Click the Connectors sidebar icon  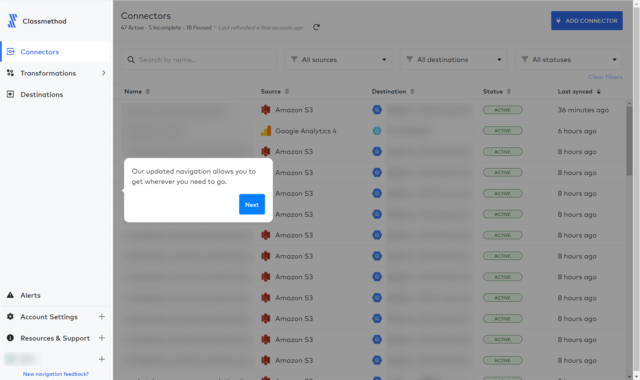point(11,51)
